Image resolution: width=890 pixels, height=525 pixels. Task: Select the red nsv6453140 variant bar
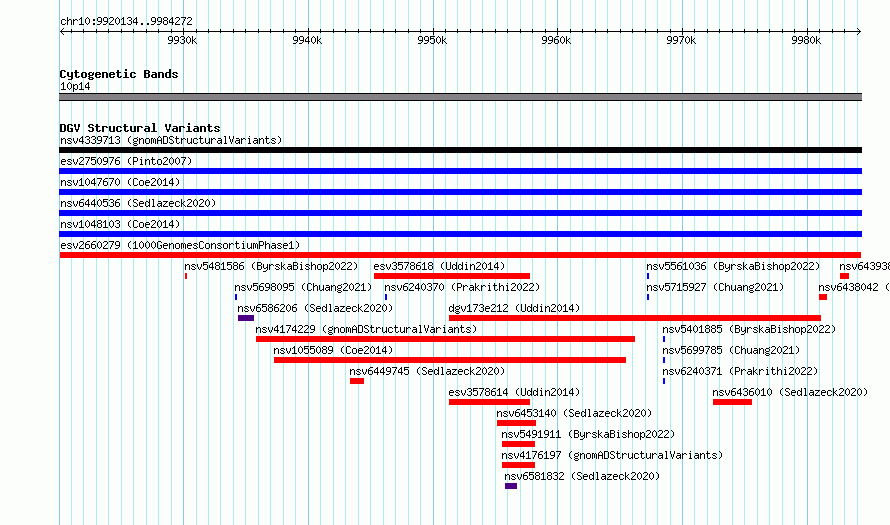click(517, 423)
